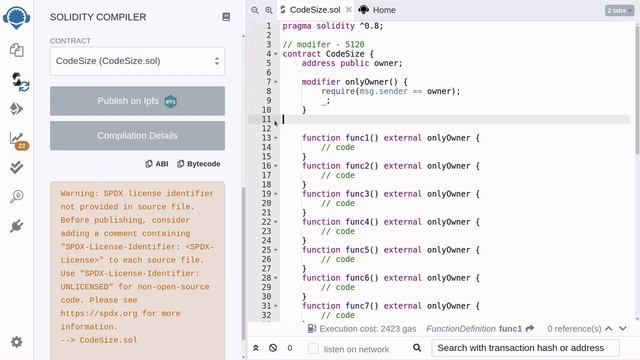Switch to the Home tab
Image resolution: width=640 pixels, height=360 pixels.
(377, 10)
